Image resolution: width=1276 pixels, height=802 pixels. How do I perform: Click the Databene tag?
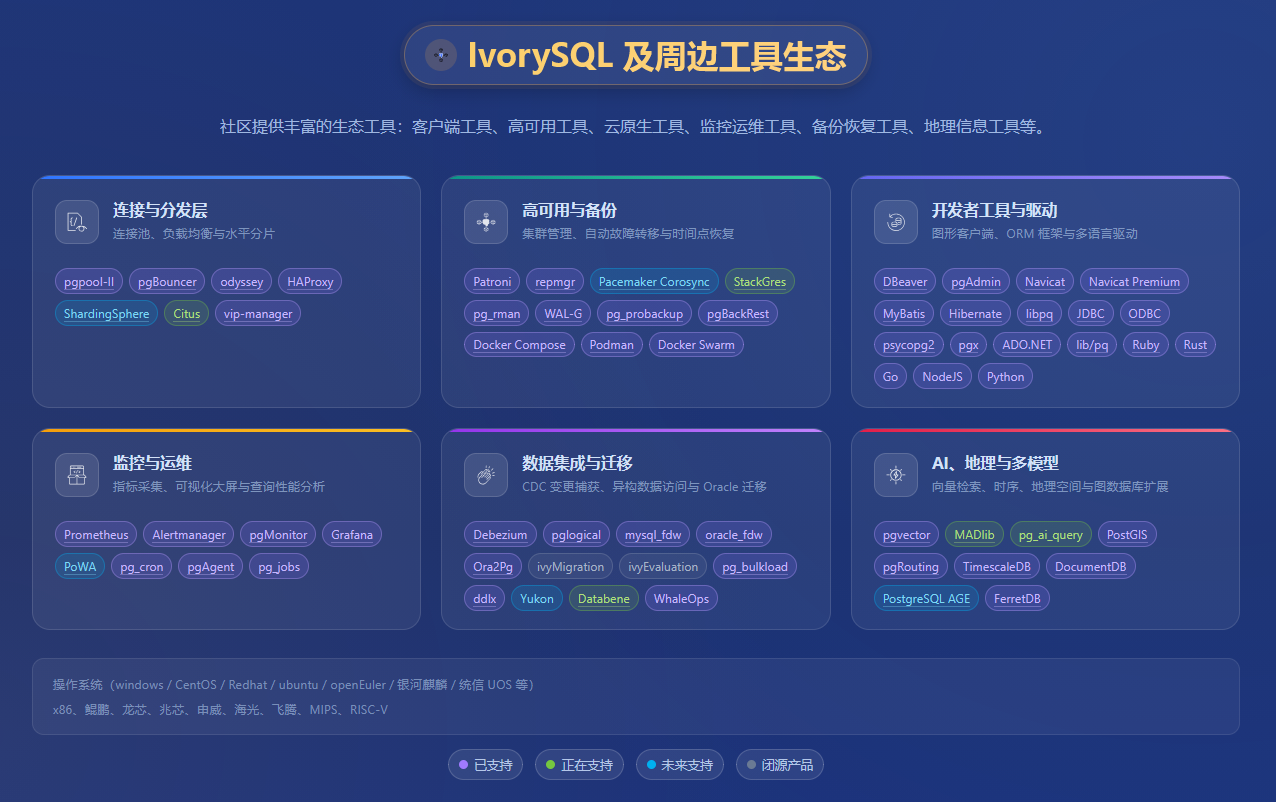tap(604, 599)
